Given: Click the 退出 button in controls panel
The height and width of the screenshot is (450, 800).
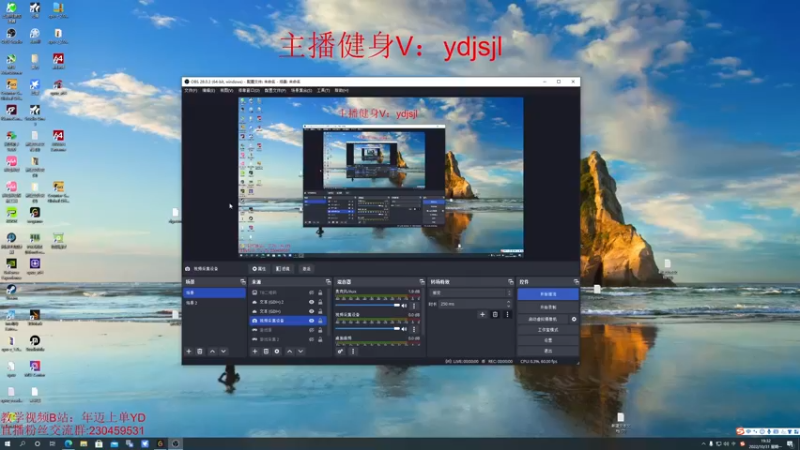Looking at the screenshot, I should [x=548, y=351].
